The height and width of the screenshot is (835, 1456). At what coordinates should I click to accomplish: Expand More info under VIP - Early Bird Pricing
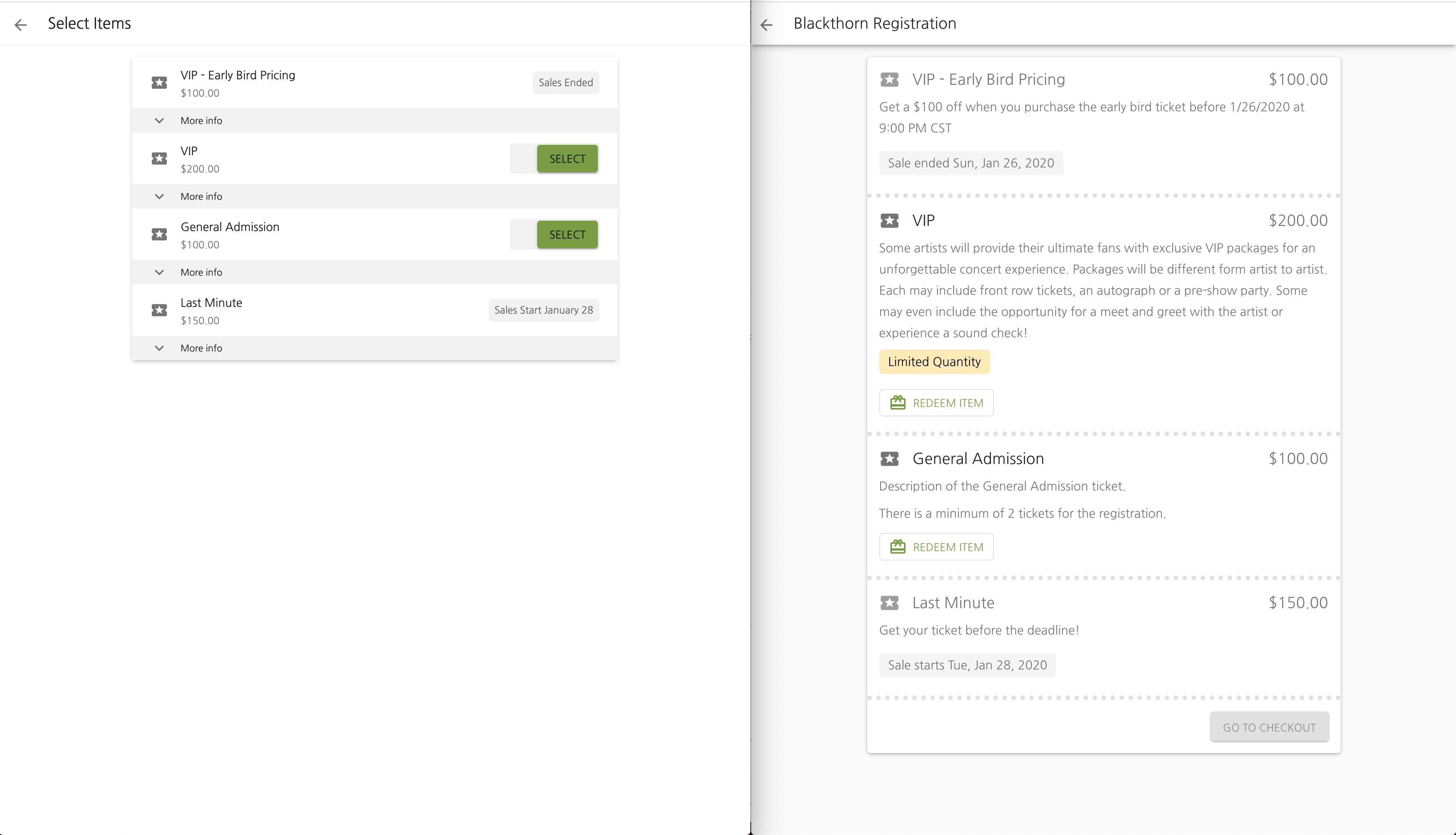[201, 121]
